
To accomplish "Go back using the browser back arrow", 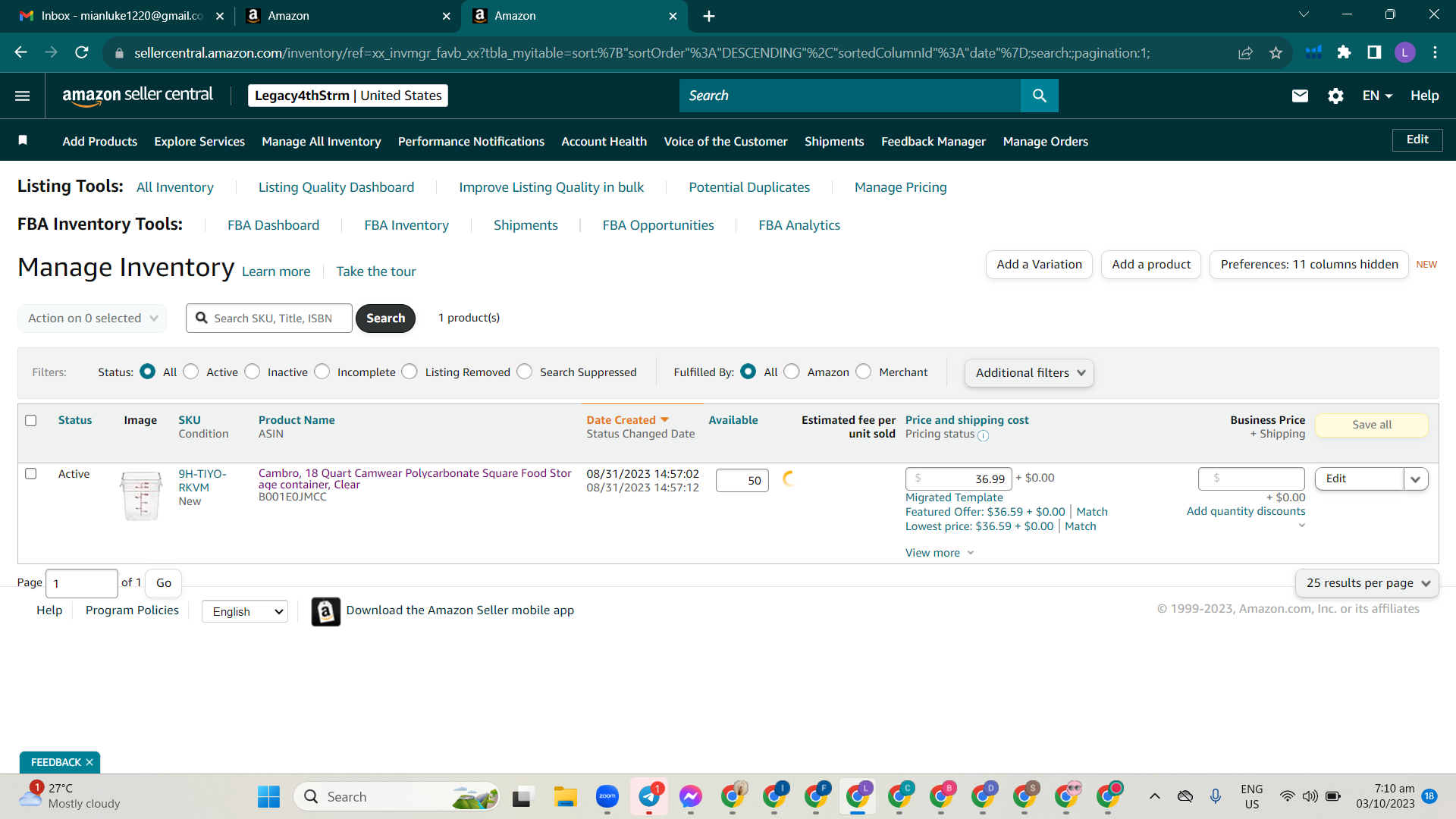I will click(21, 52).
